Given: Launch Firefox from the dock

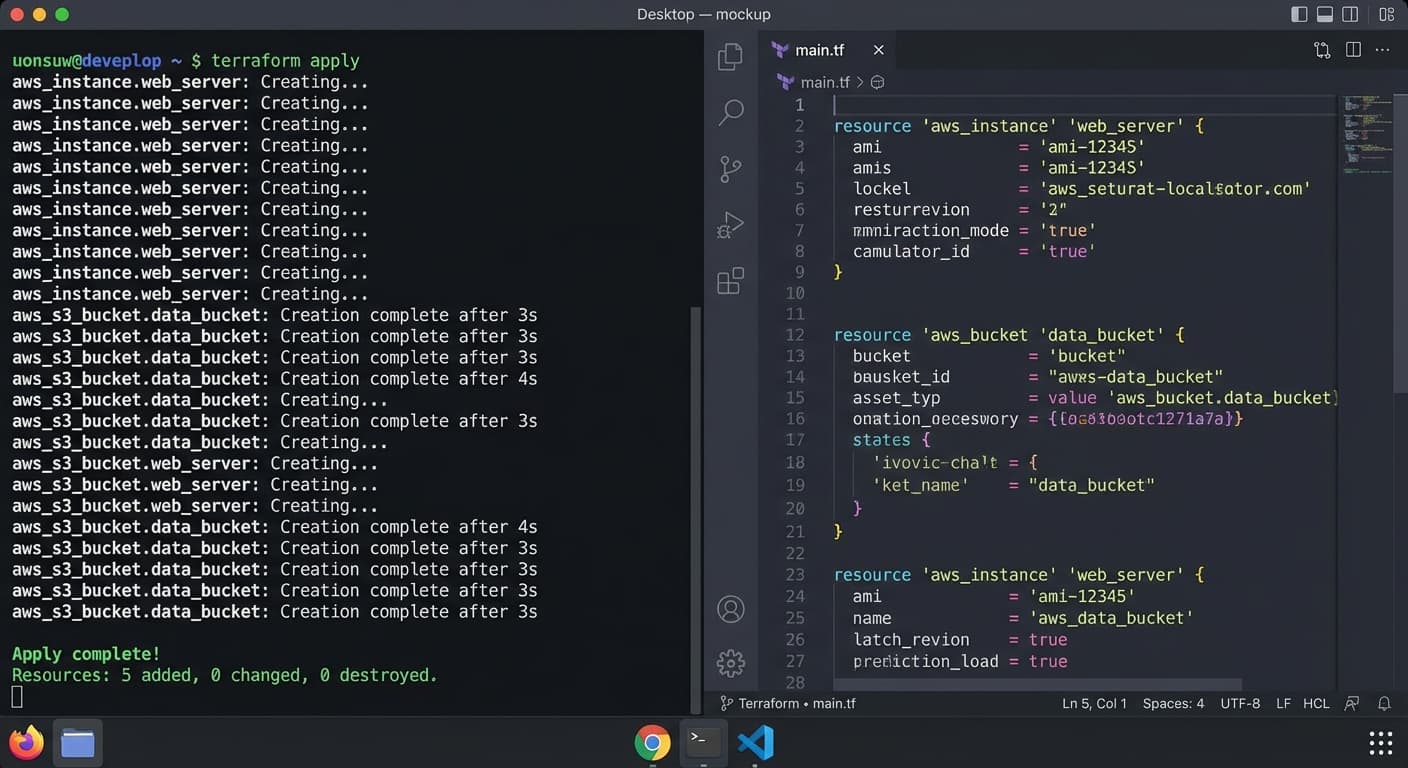Looking at the screenshot, I should pos(27,742).
